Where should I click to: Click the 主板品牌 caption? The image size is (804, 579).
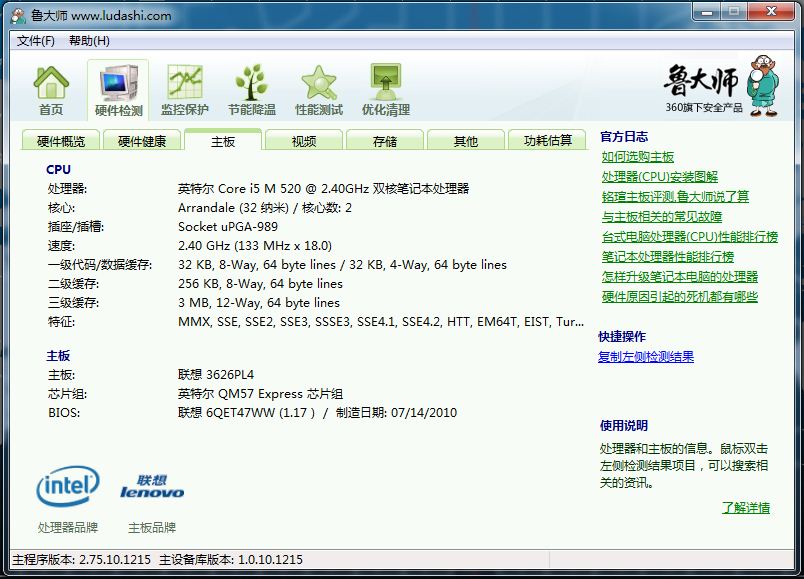[x=152, y=528]
